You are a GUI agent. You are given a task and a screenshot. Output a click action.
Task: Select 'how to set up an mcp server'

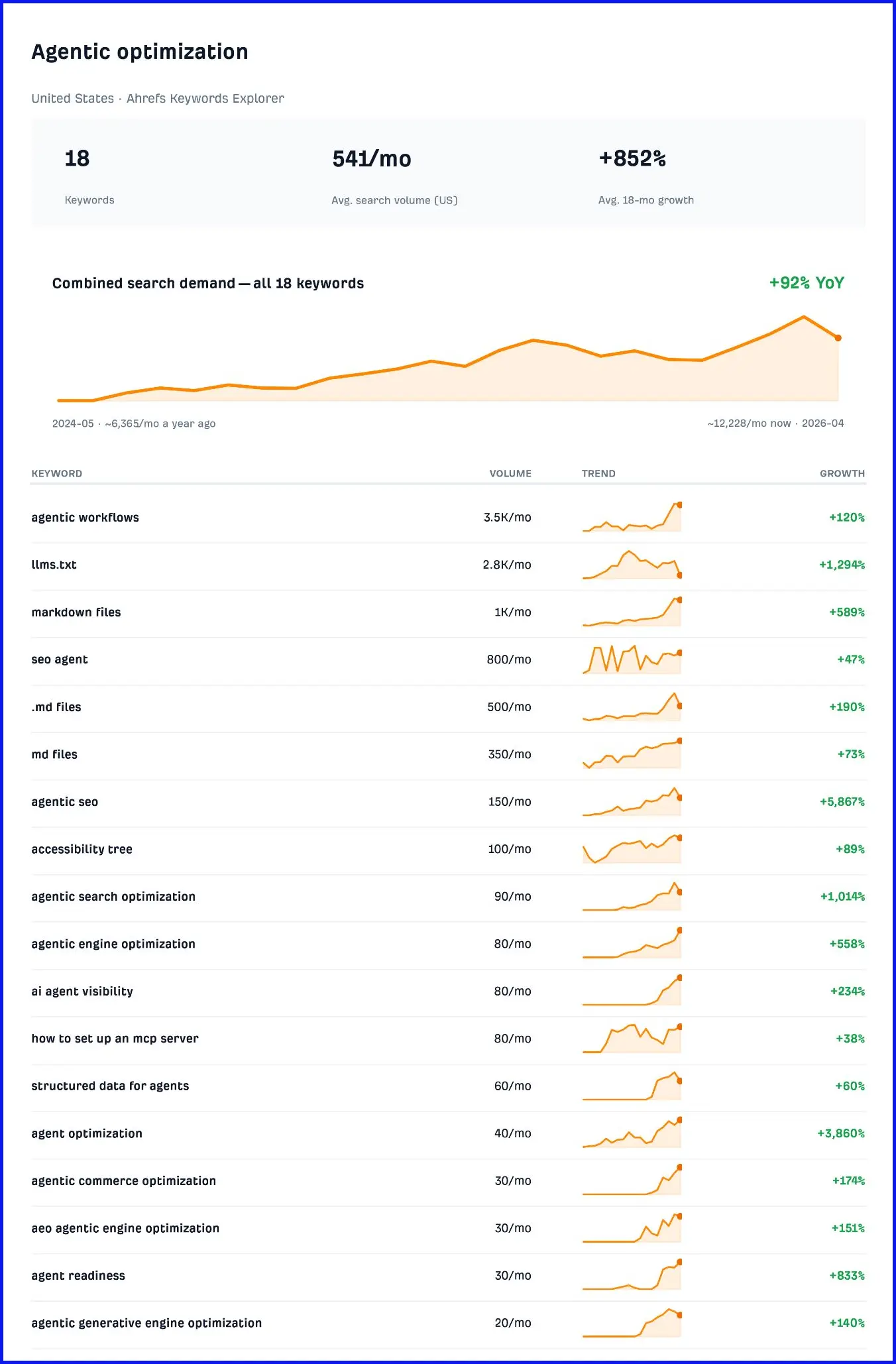115,1039
